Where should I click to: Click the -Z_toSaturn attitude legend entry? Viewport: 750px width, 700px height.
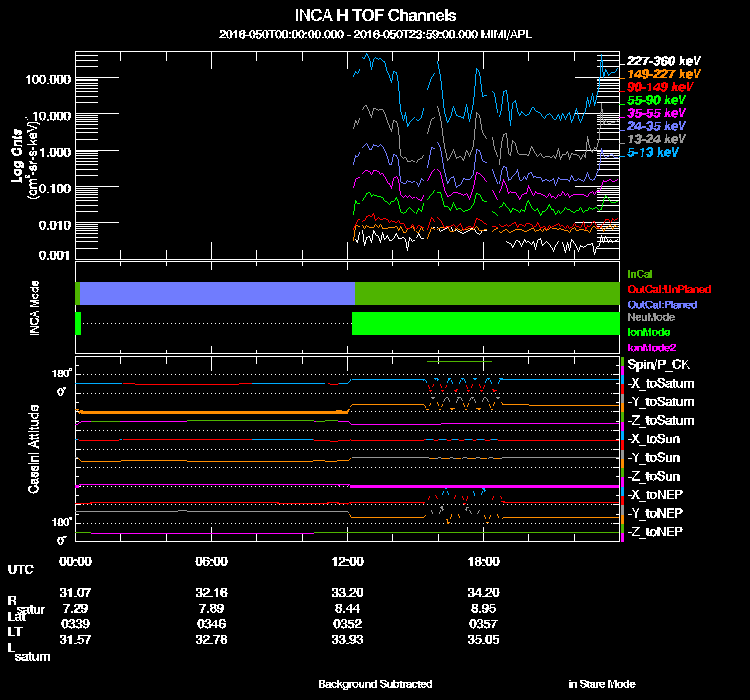[x=661, y=421]
